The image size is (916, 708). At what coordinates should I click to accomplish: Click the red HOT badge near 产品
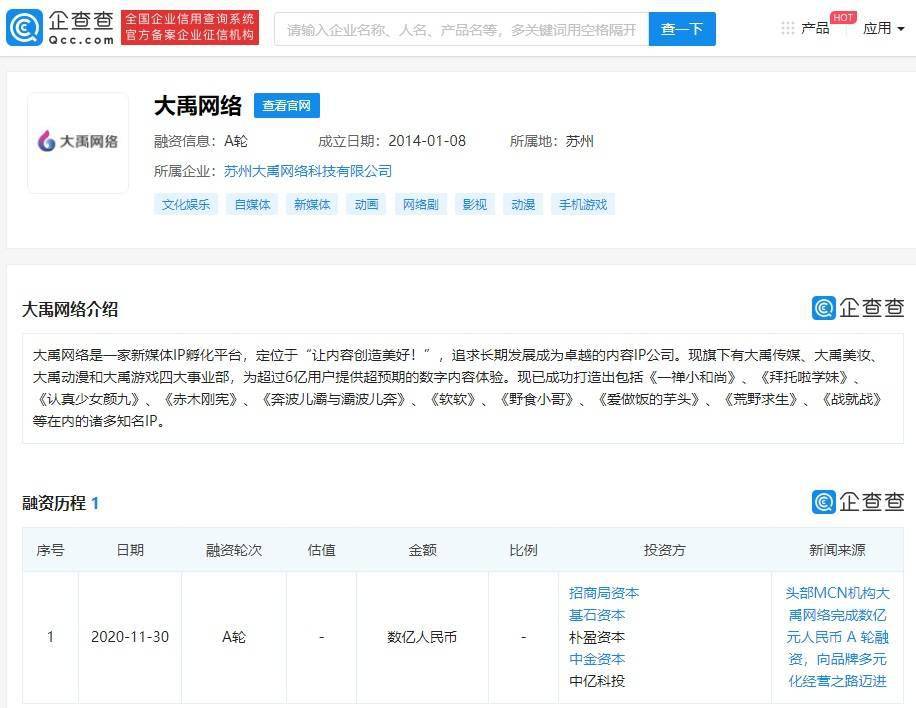click(x=843, y=17)
